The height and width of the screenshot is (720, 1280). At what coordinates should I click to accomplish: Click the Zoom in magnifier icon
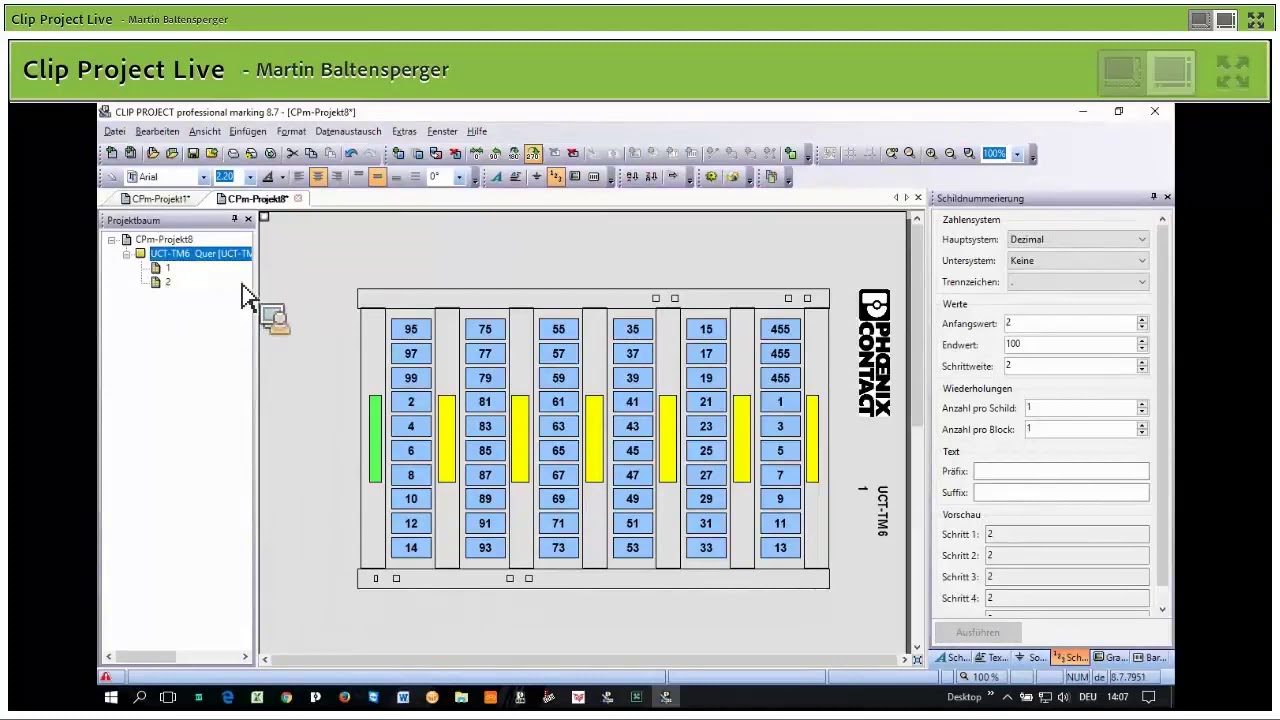pos(931,153)
